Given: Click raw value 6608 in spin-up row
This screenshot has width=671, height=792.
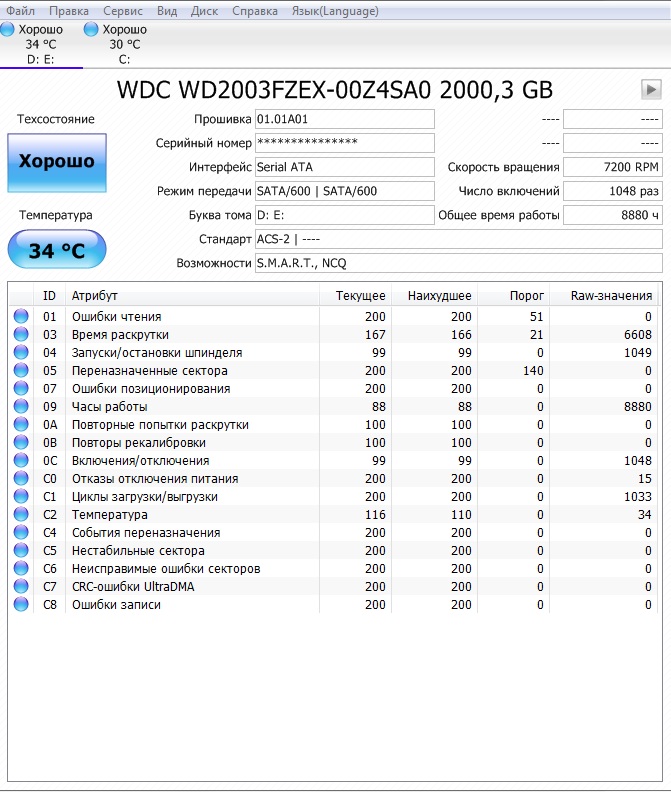Looking at the screenshot, I should [x=638, y=334].
